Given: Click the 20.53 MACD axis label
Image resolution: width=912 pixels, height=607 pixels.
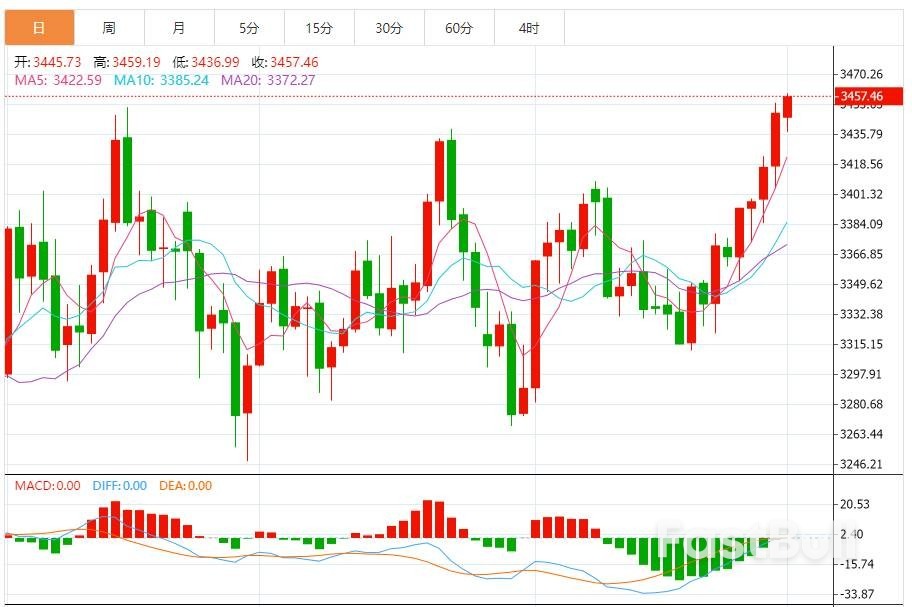Looking at the screenshot, I should [855, 504].
